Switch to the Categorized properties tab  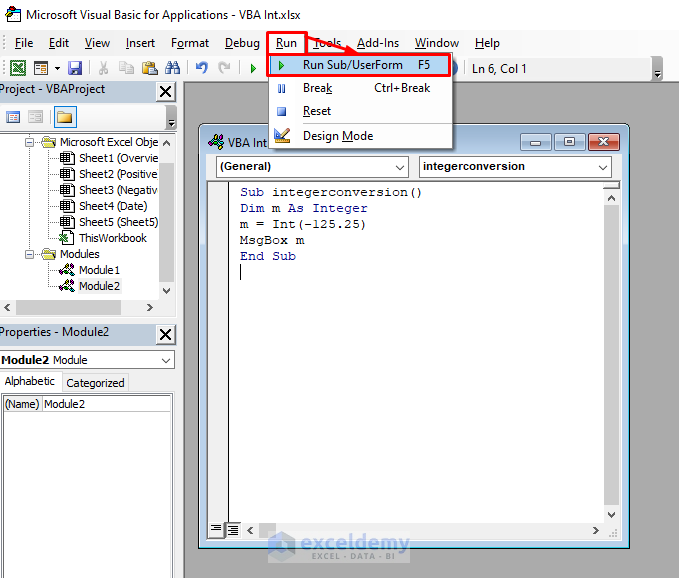(95, 383)
